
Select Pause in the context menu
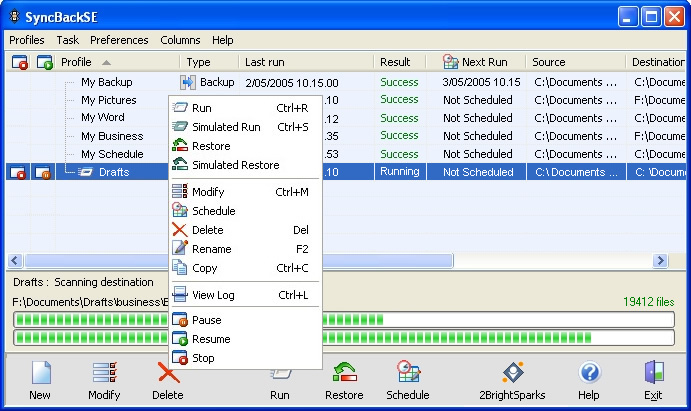[245, 320]
